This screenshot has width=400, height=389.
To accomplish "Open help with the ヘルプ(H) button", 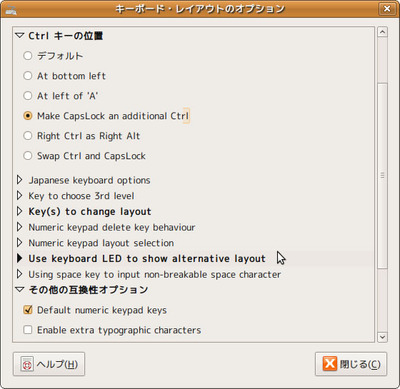I will tap(49, 364).
